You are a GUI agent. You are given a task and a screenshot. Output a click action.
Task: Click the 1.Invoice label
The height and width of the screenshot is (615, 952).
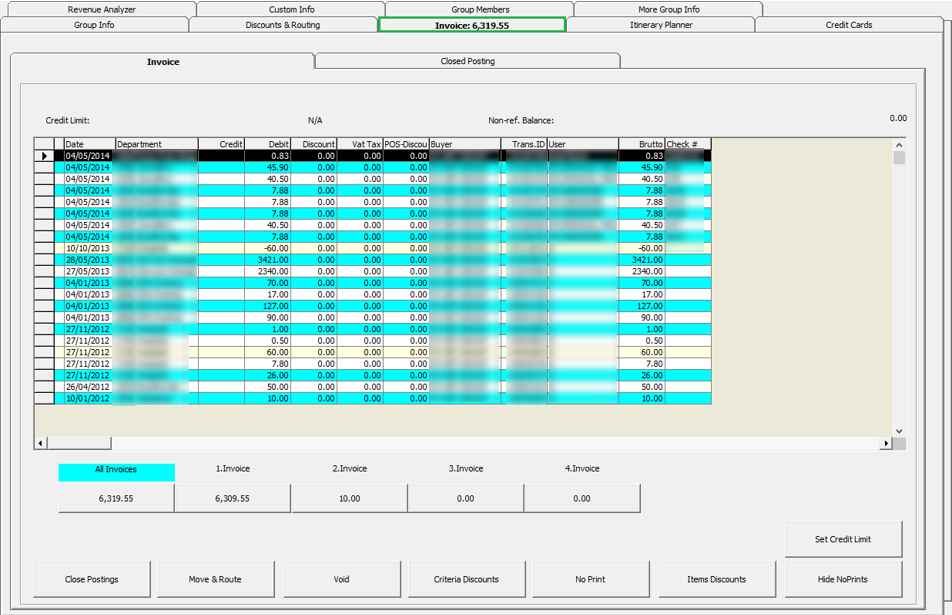(233, 469)
